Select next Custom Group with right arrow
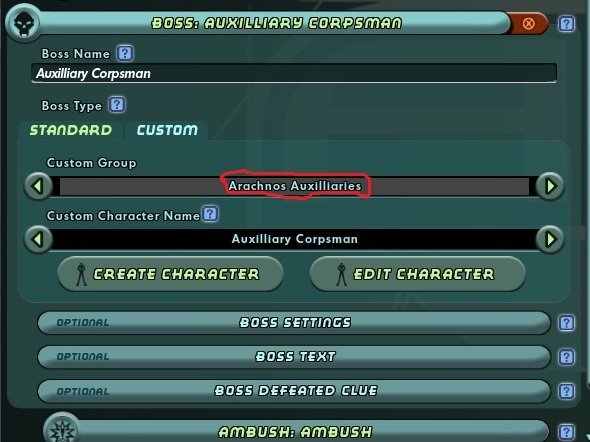 click(550, 186)
